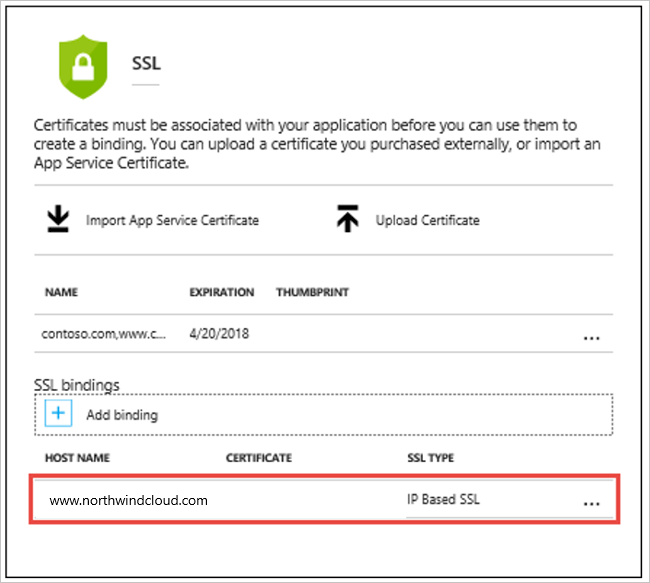Screen dimensions: 650x583
Task: Click the IP Based SSL value
Action: (443, 499)
